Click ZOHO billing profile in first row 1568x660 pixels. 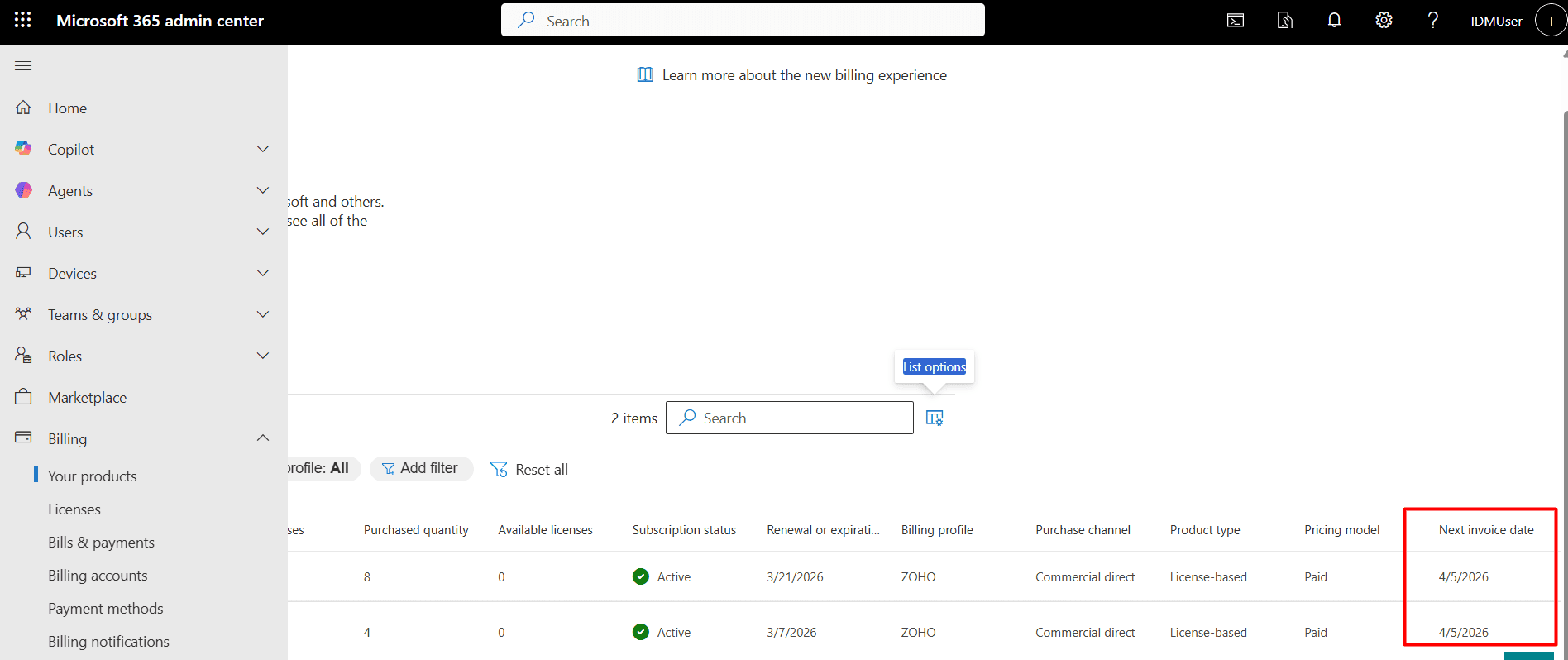(918, 576)
